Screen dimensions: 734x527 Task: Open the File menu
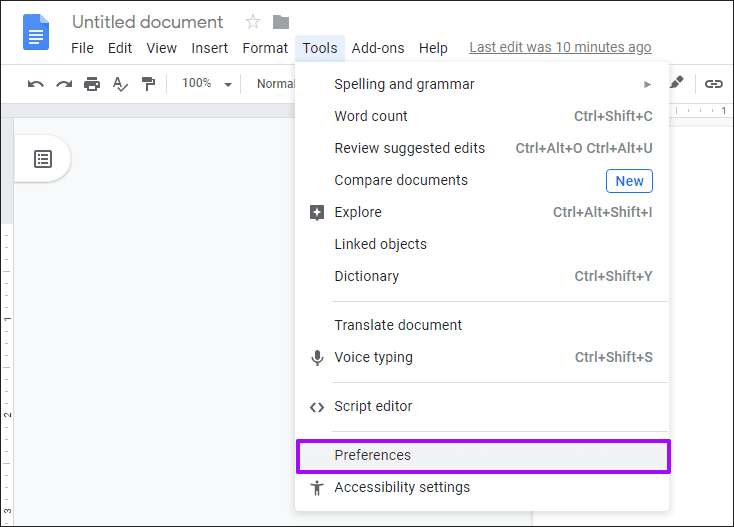click(x=82, y=48)
